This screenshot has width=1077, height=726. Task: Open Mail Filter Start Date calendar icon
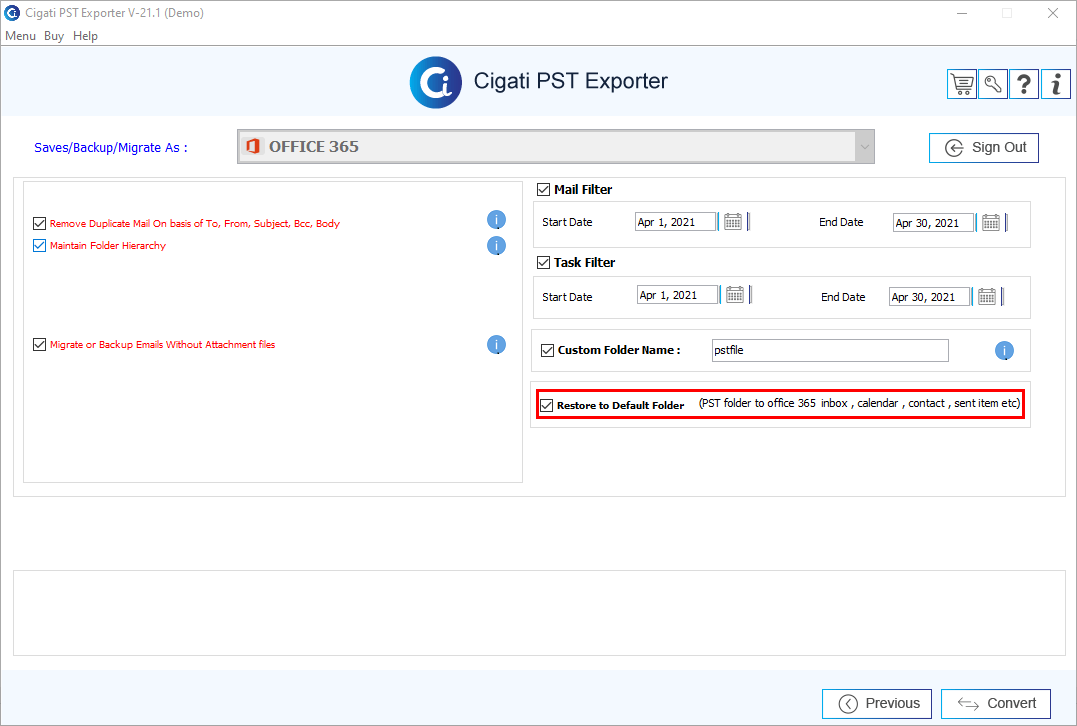point(733,222)
